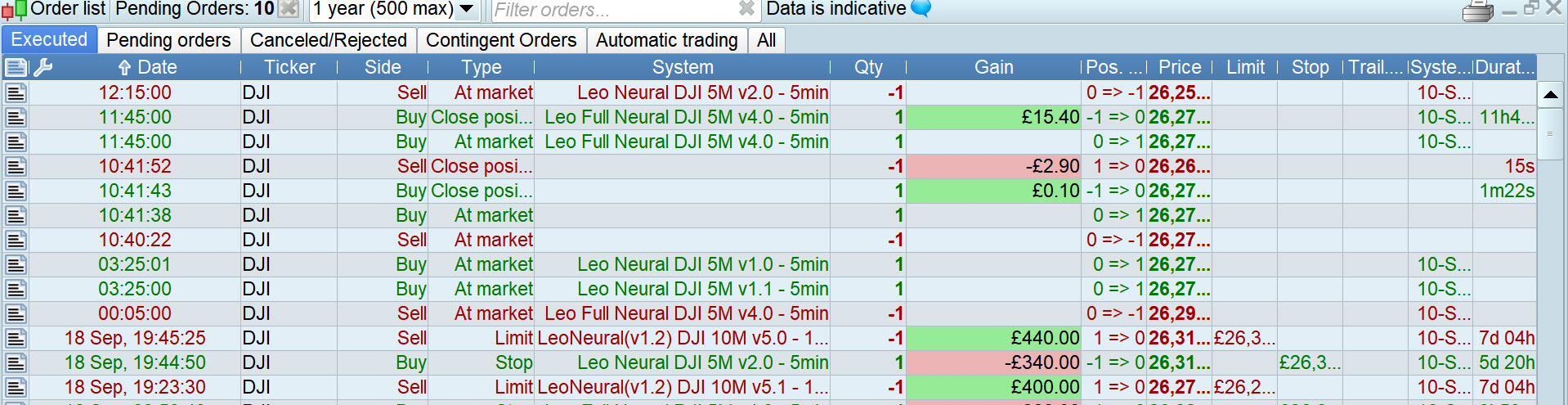Open details icon for the 03:25:01 order

point(16,265)
